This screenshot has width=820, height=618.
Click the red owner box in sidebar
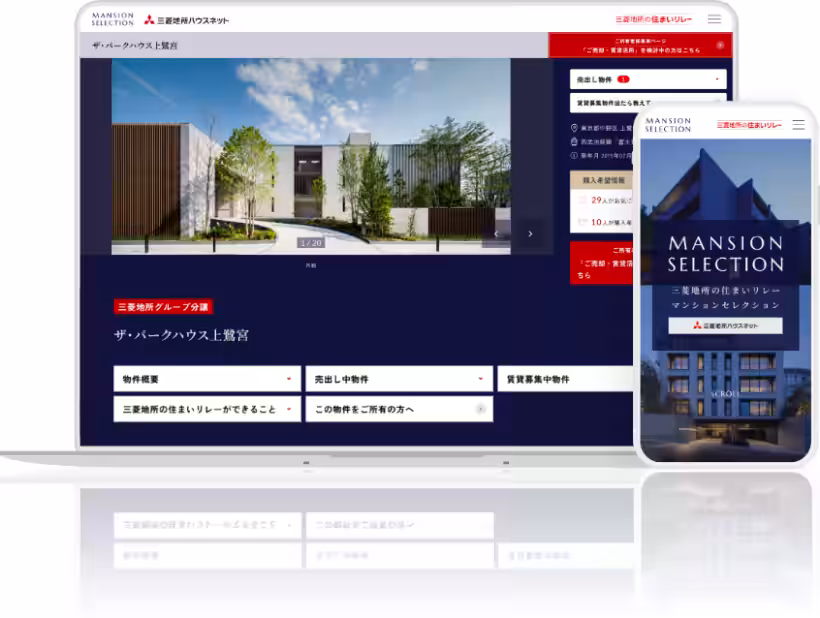pos(602,263)
